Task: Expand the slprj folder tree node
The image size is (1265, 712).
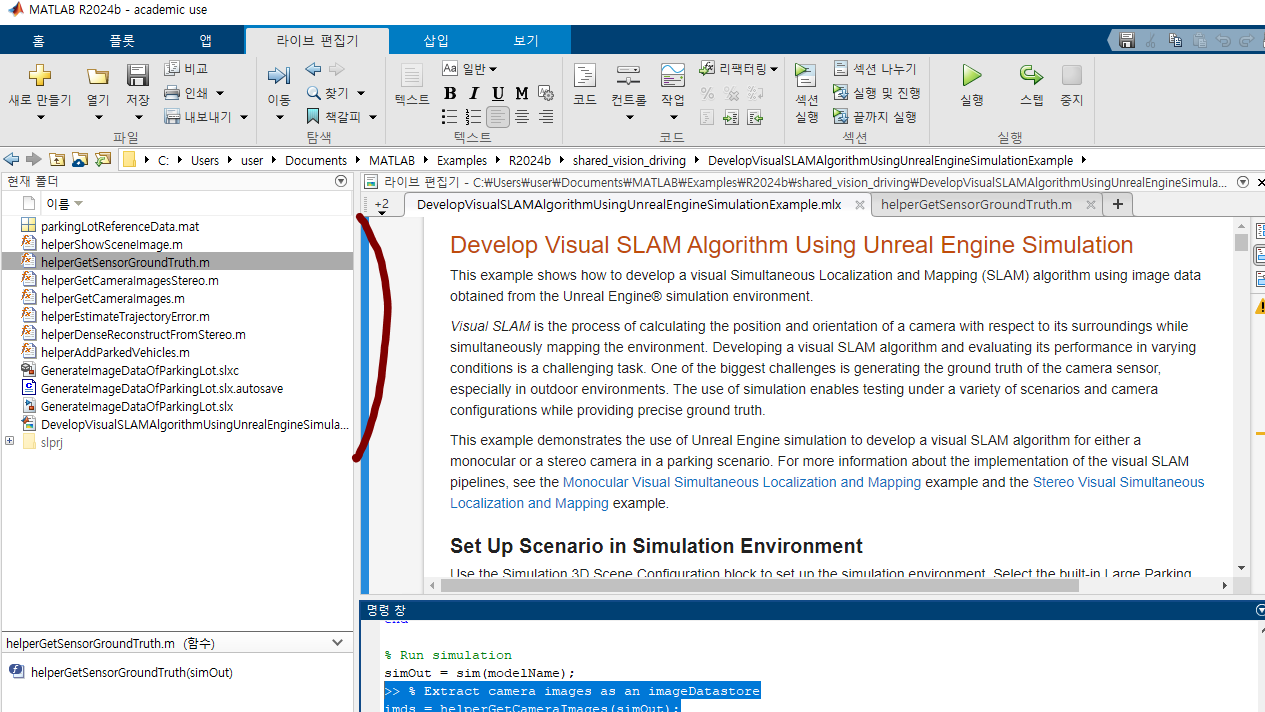Action: tap(10, 441)
